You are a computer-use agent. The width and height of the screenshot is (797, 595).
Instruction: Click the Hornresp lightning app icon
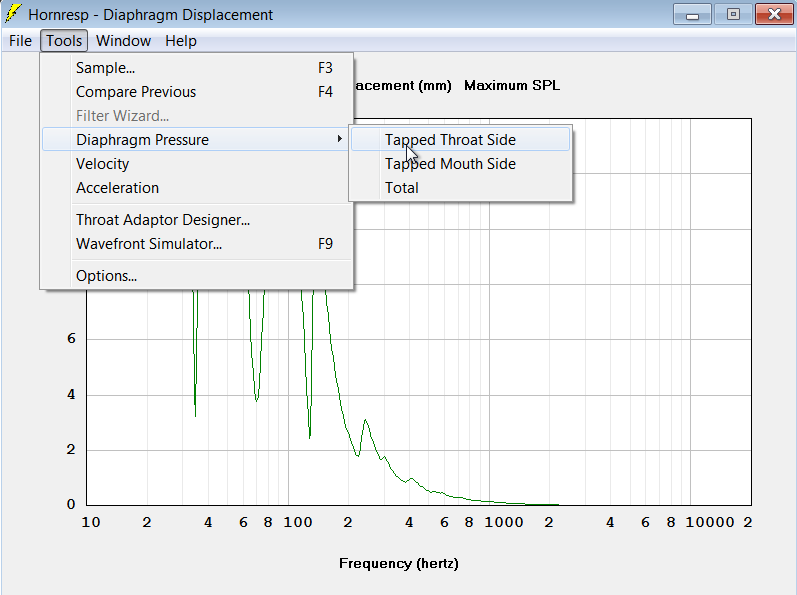click(x=13, y=14)
